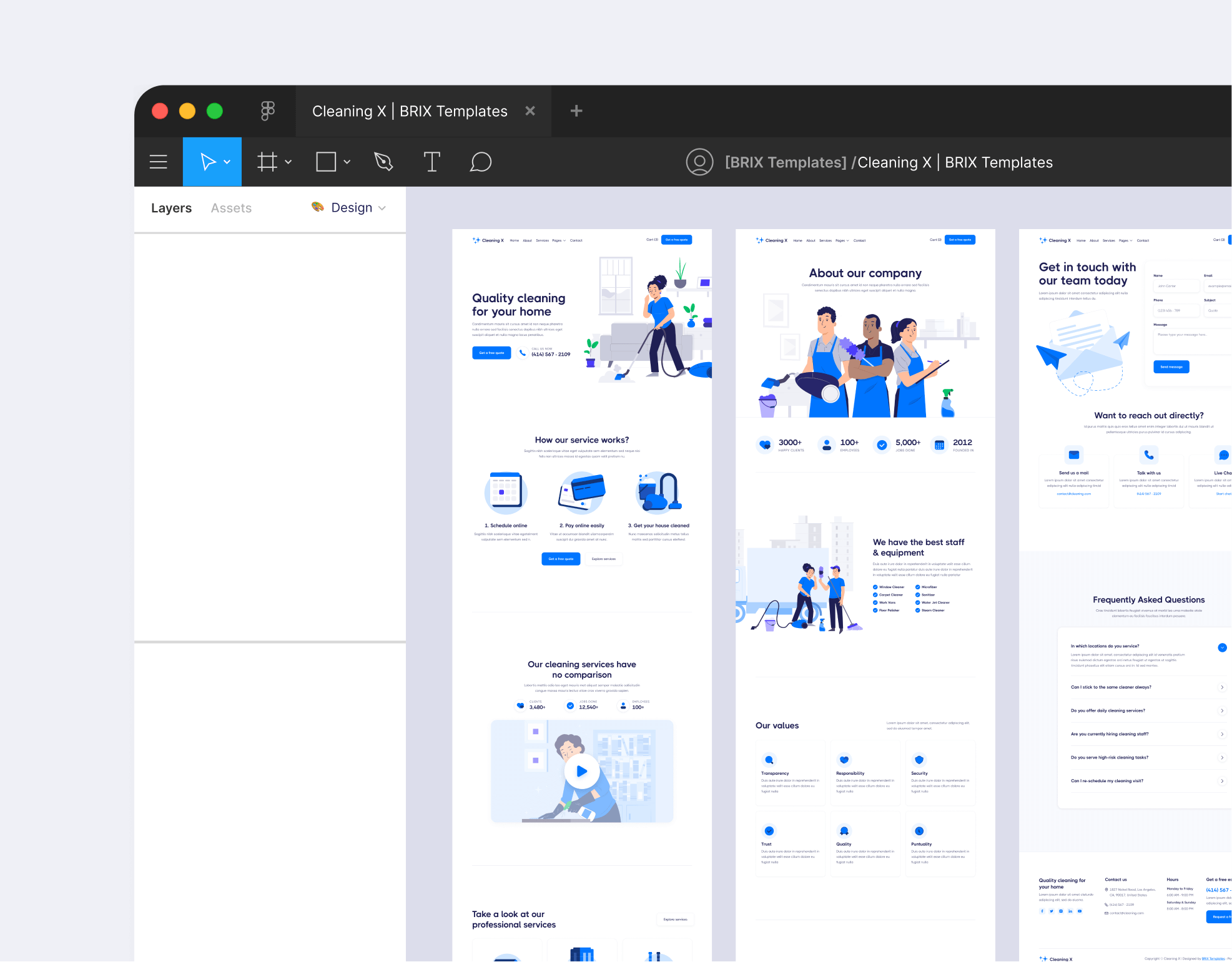Click the 'Get a free quote' hero button
Screen dimensions: 1232x962
[491, 353]
